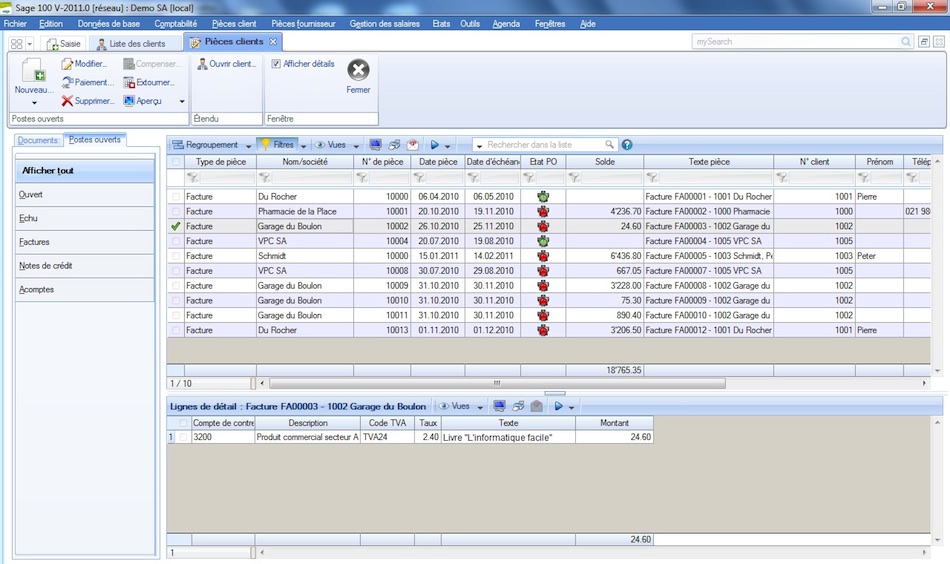Image resolution: width=950 pixels, height=564 pixels.
Task: Select Notes de crédit in sidebar
Action: [85, 265]
